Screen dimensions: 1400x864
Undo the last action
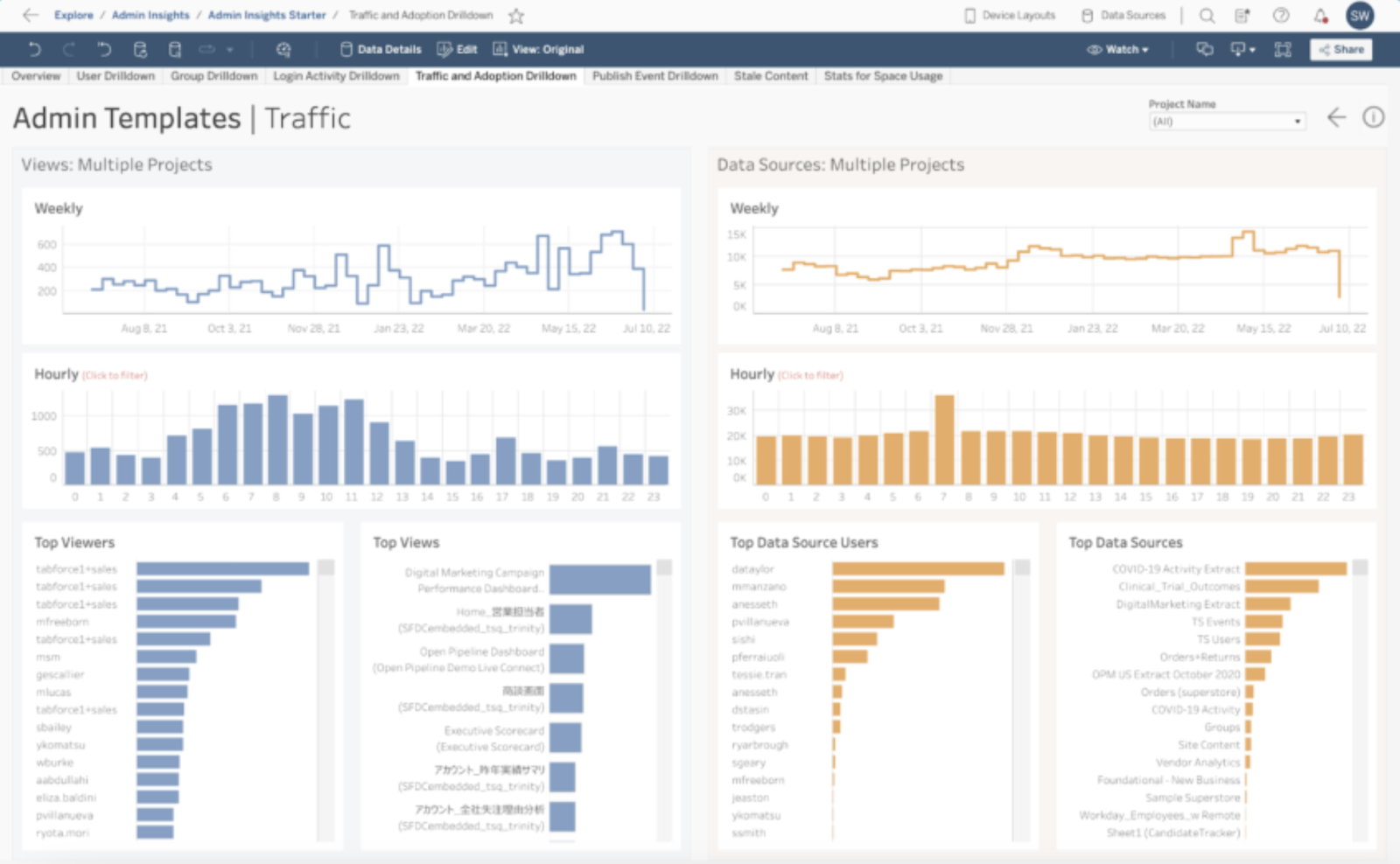click(x=35, y=49)
